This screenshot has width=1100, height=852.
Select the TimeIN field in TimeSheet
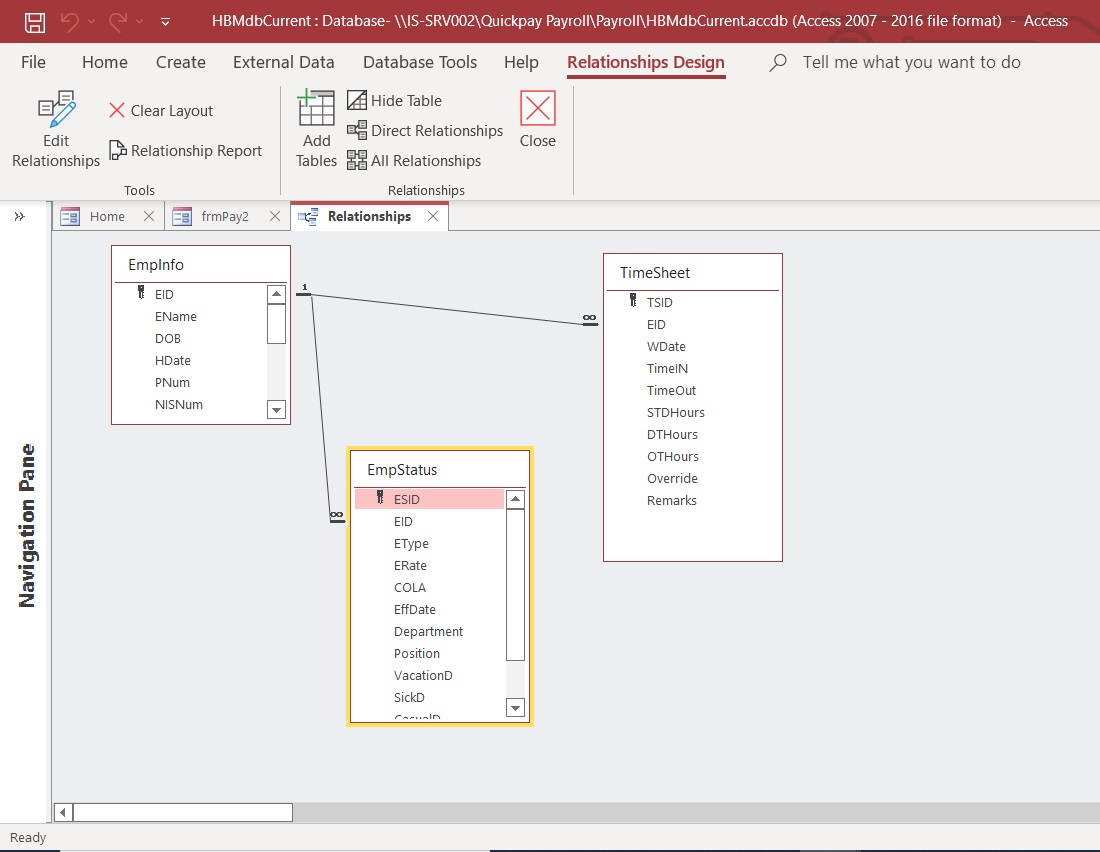[667, 368]
